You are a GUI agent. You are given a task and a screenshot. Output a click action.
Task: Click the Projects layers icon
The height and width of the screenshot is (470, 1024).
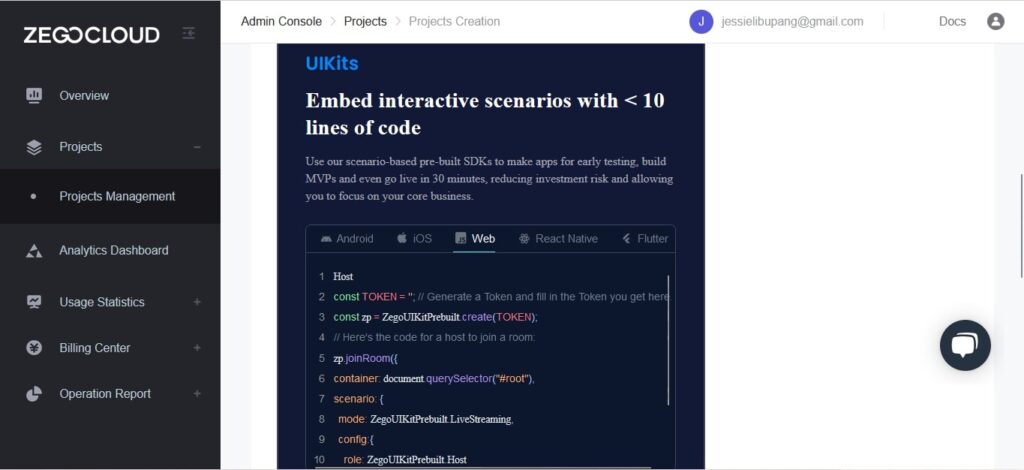tap(34, 148)
